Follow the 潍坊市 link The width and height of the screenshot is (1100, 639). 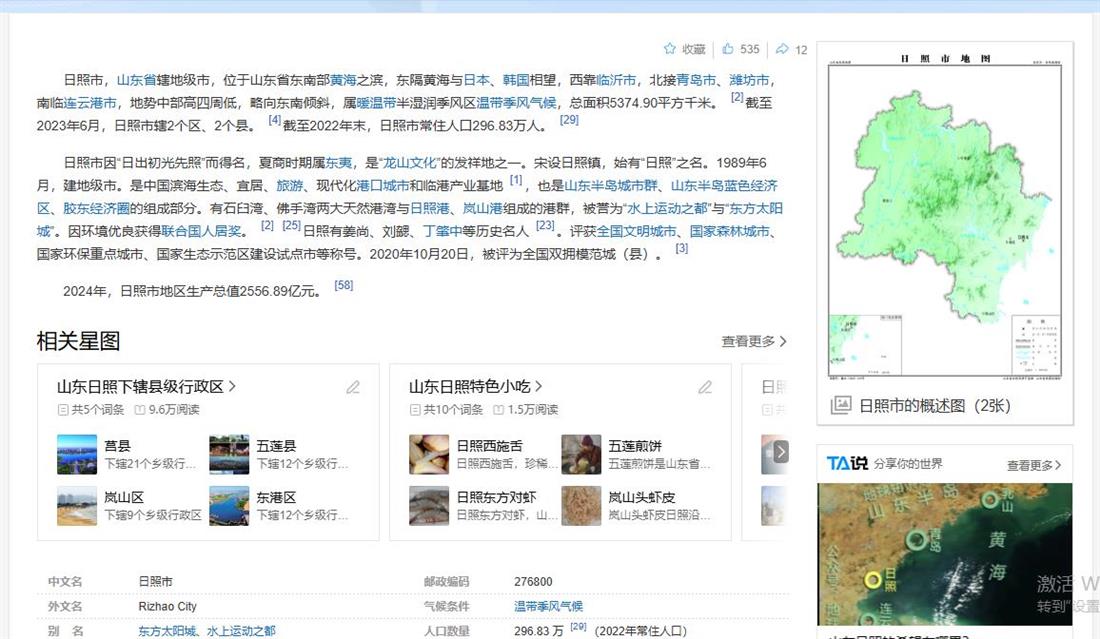tap(749, 80)
